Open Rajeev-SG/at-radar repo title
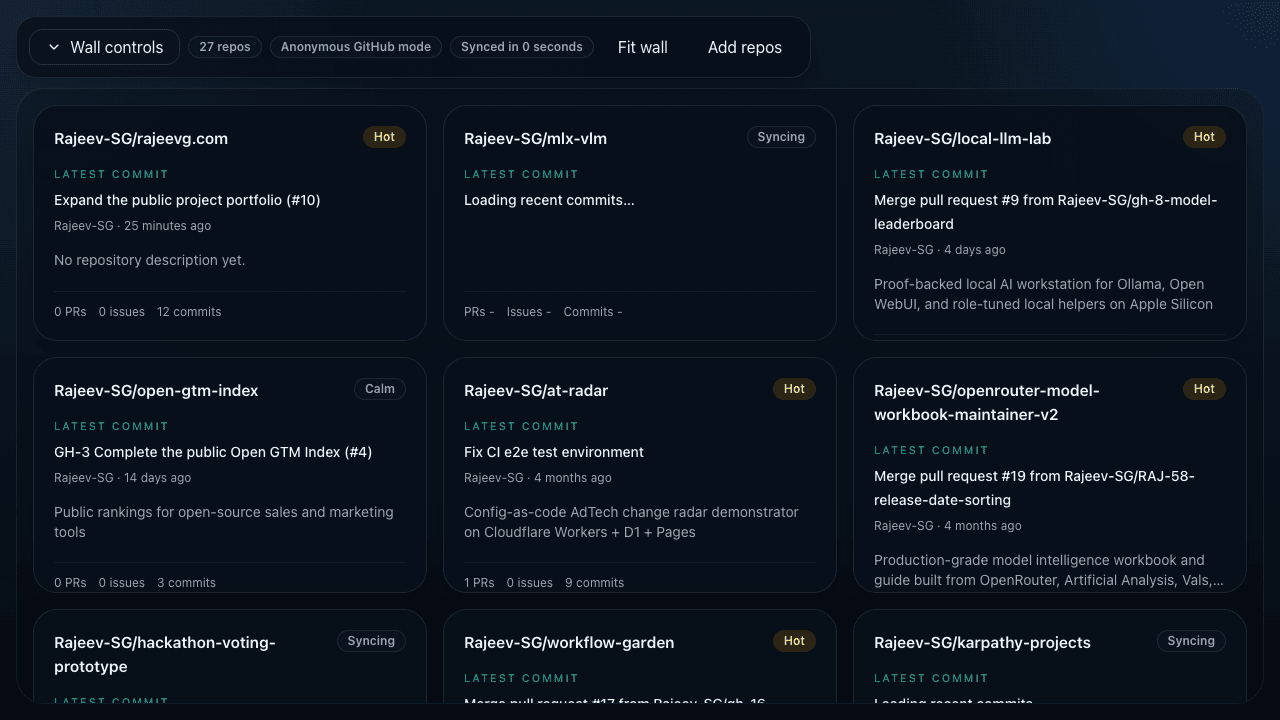The image size is (1280, 720). coord(536,391)
